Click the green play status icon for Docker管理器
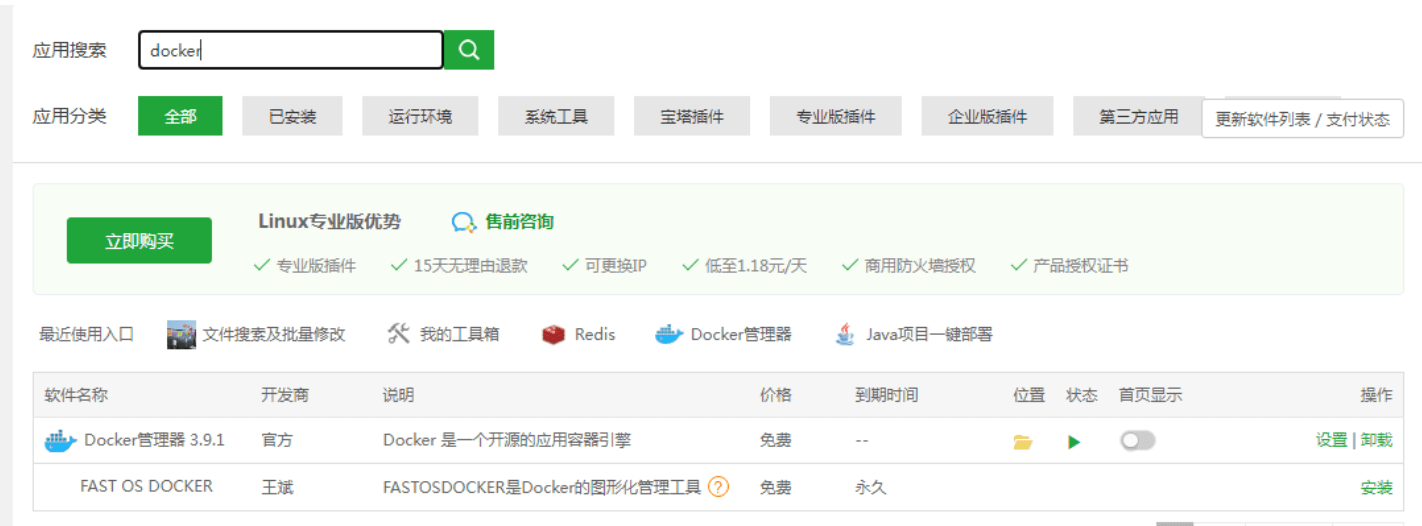The height and width of the screenshot is (526, 1422). coord(1075,442)
